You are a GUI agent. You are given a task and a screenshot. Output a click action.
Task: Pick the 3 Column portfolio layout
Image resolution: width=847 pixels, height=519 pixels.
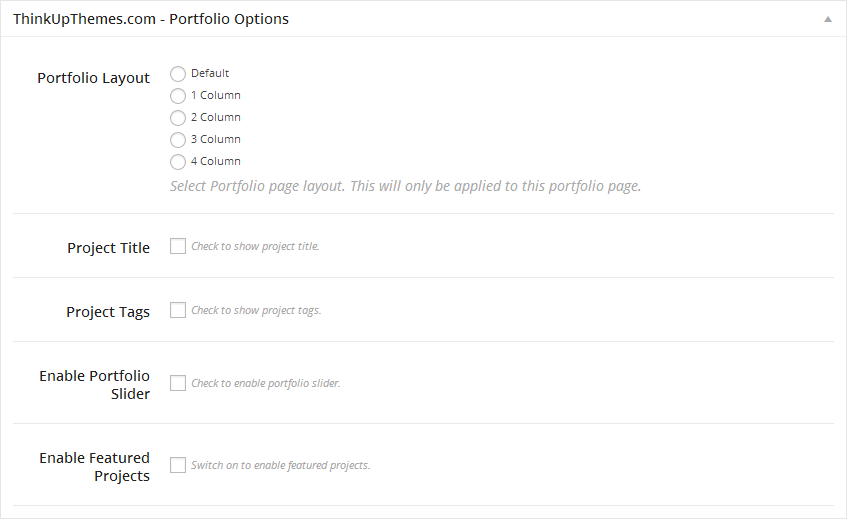pos(178,140)
